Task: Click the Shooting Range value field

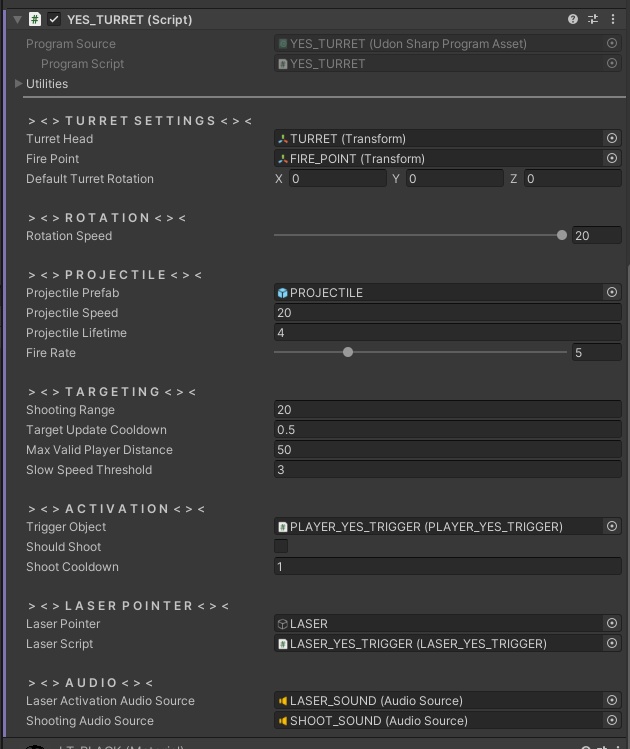Action: (447, 410)
